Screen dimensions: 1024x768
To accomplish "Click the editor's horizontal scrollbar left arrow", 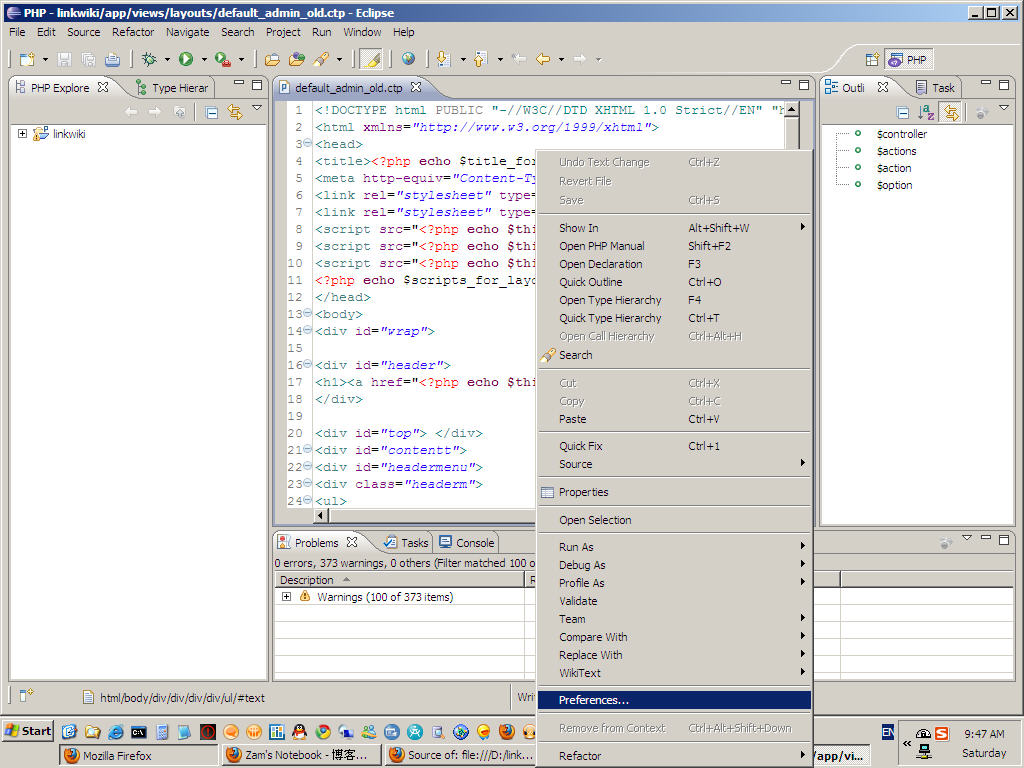I will [321, 515].
